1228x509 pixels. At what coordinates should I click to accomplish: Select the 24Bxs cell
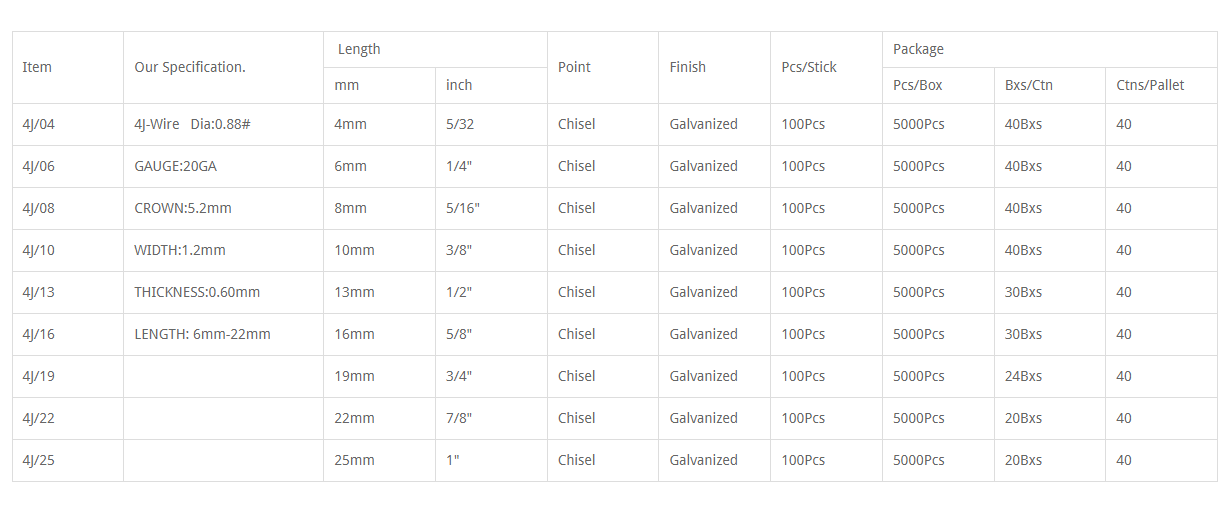(1050, 376)
